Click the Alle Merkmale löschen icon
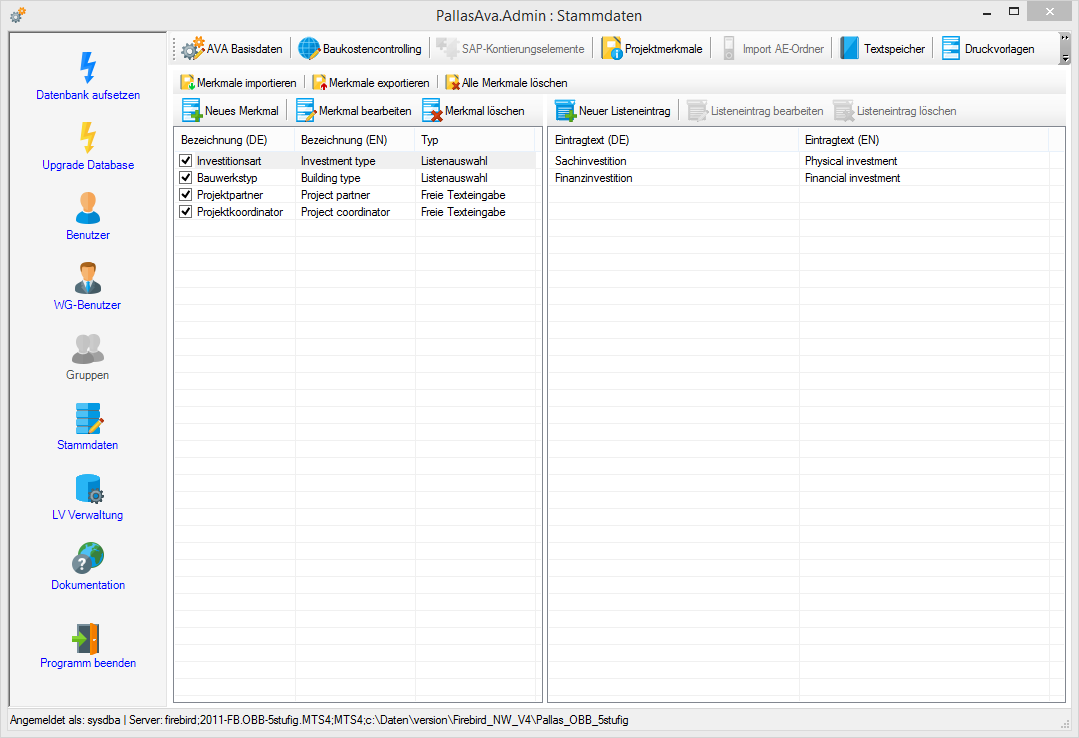The width and height of the screenshot is (1079, 738). click(x=452, y=83)
